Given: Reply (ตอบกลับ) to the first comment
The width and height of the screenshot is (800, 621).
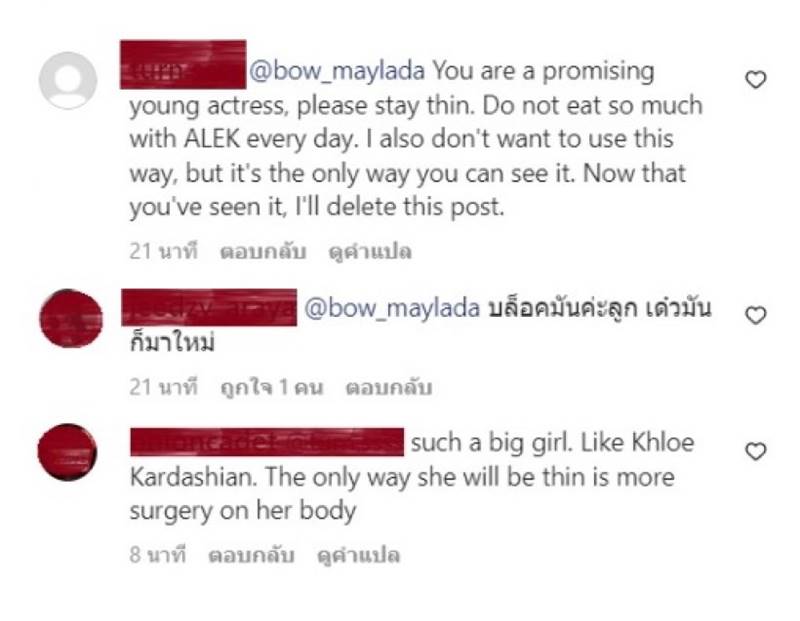Looking at the screenshot, I should point(263,252).
